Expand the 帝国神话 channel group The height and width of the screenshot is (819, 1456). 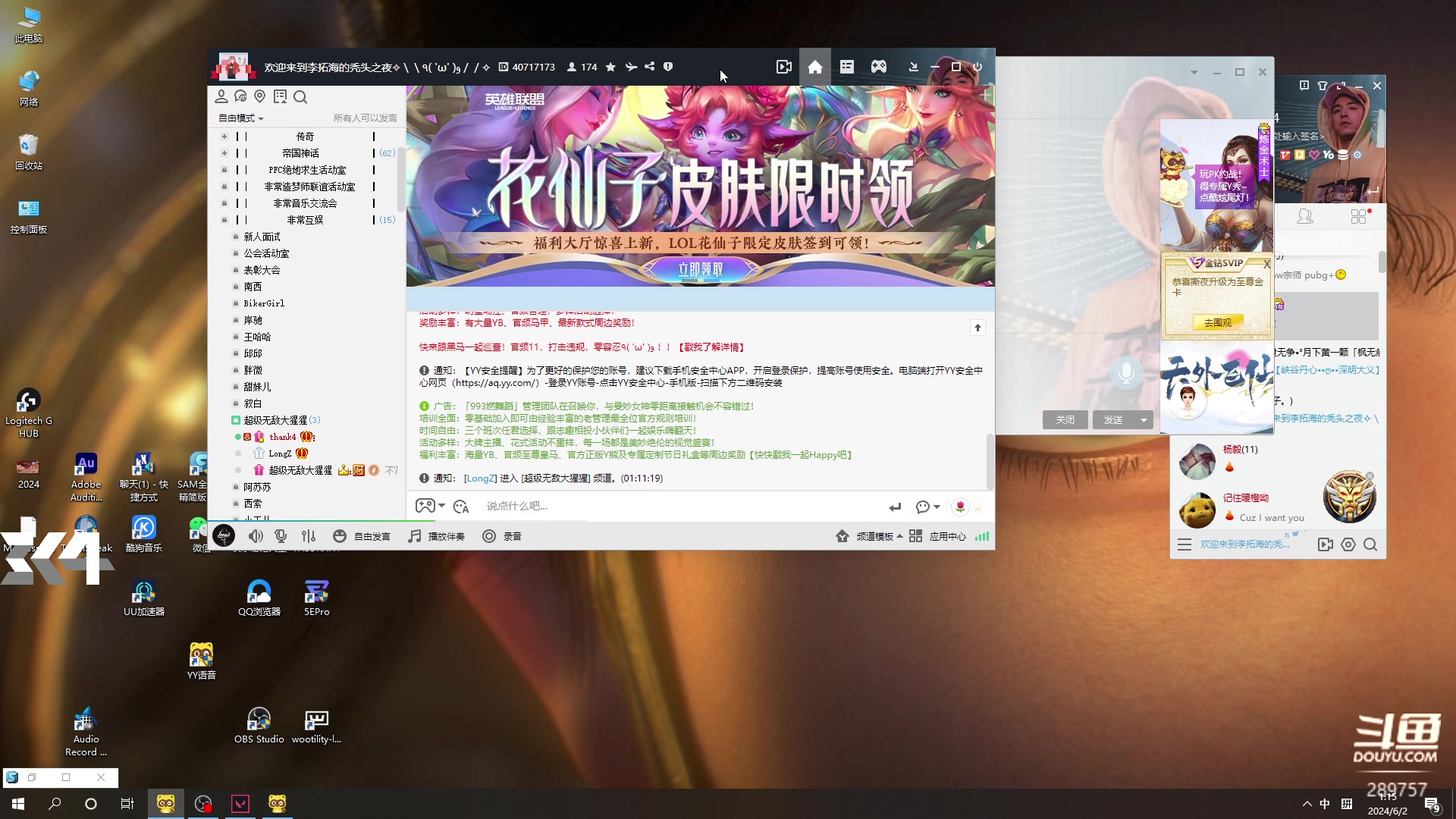[x=224, y=153]
